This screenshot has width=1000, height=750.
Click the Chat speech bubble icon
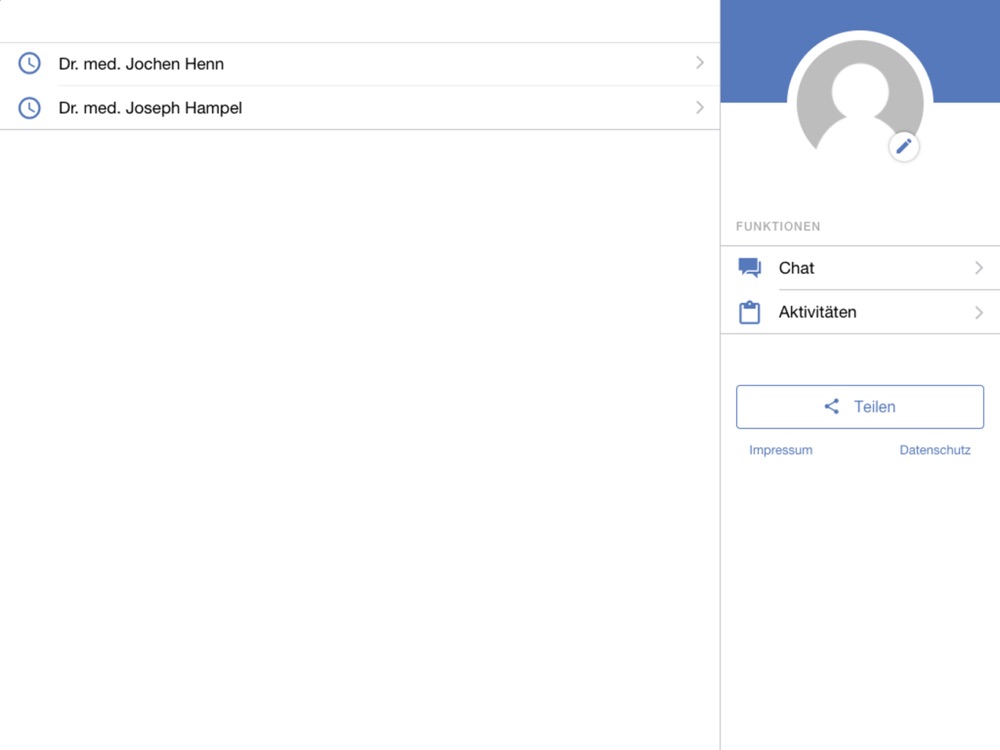click(750, 268)
